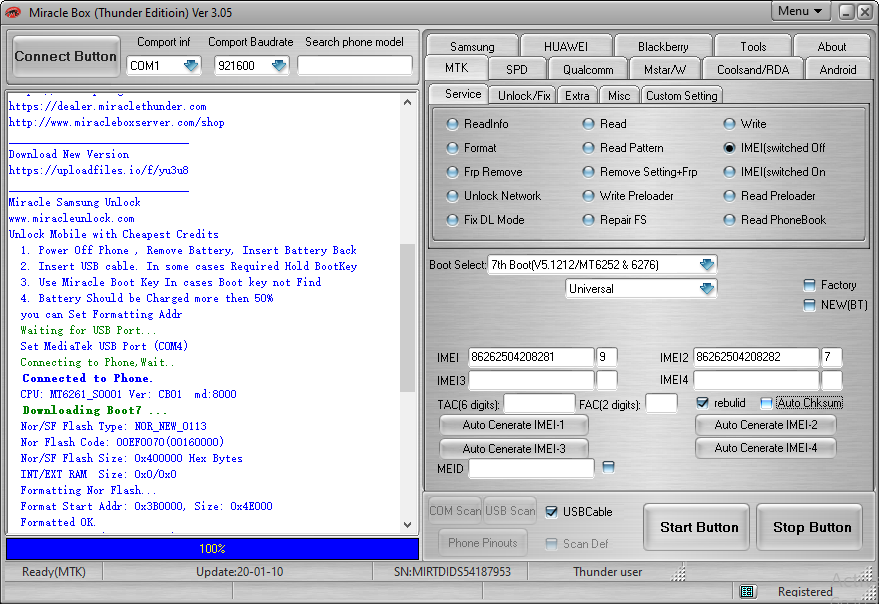
Task: Click the 100% progress bar
Action: [212, 548]
